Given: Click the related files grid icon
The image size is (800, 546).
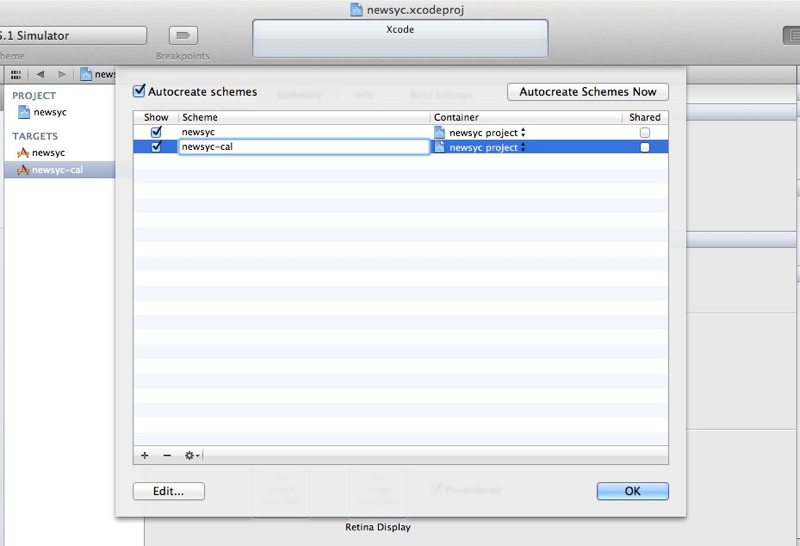Looking at the screenshot, I should (16, 74).
